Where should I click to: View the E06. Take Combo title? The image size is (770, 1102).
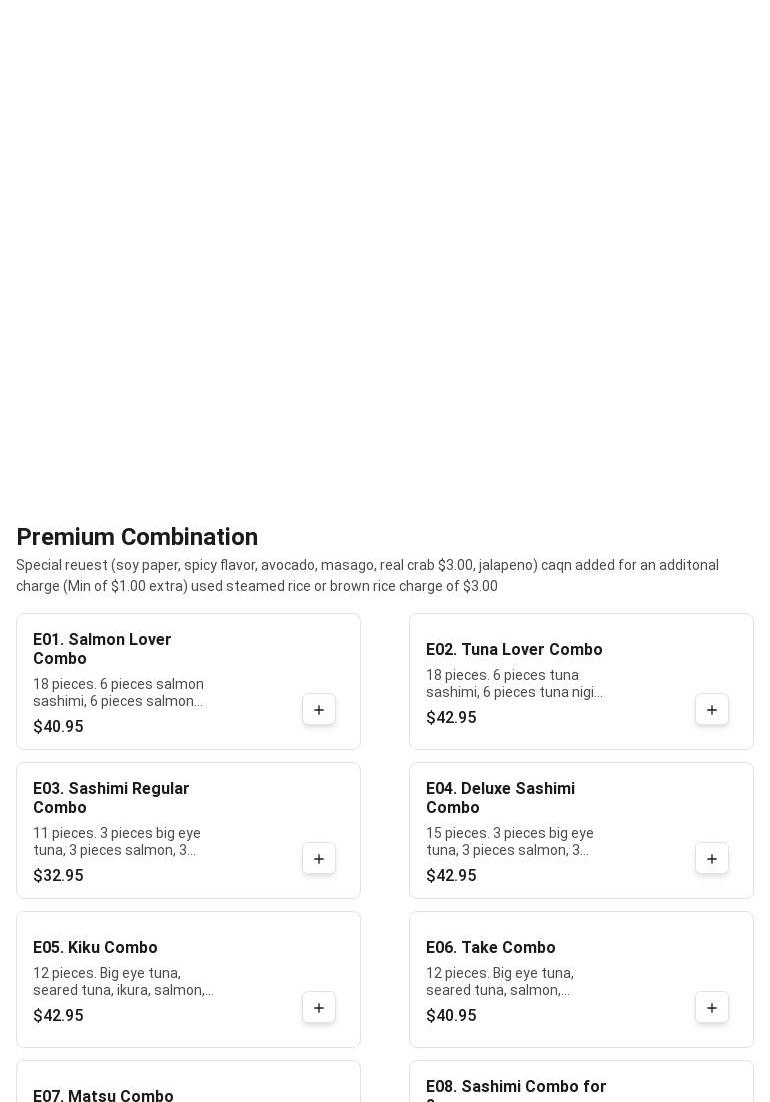(490, 947)
